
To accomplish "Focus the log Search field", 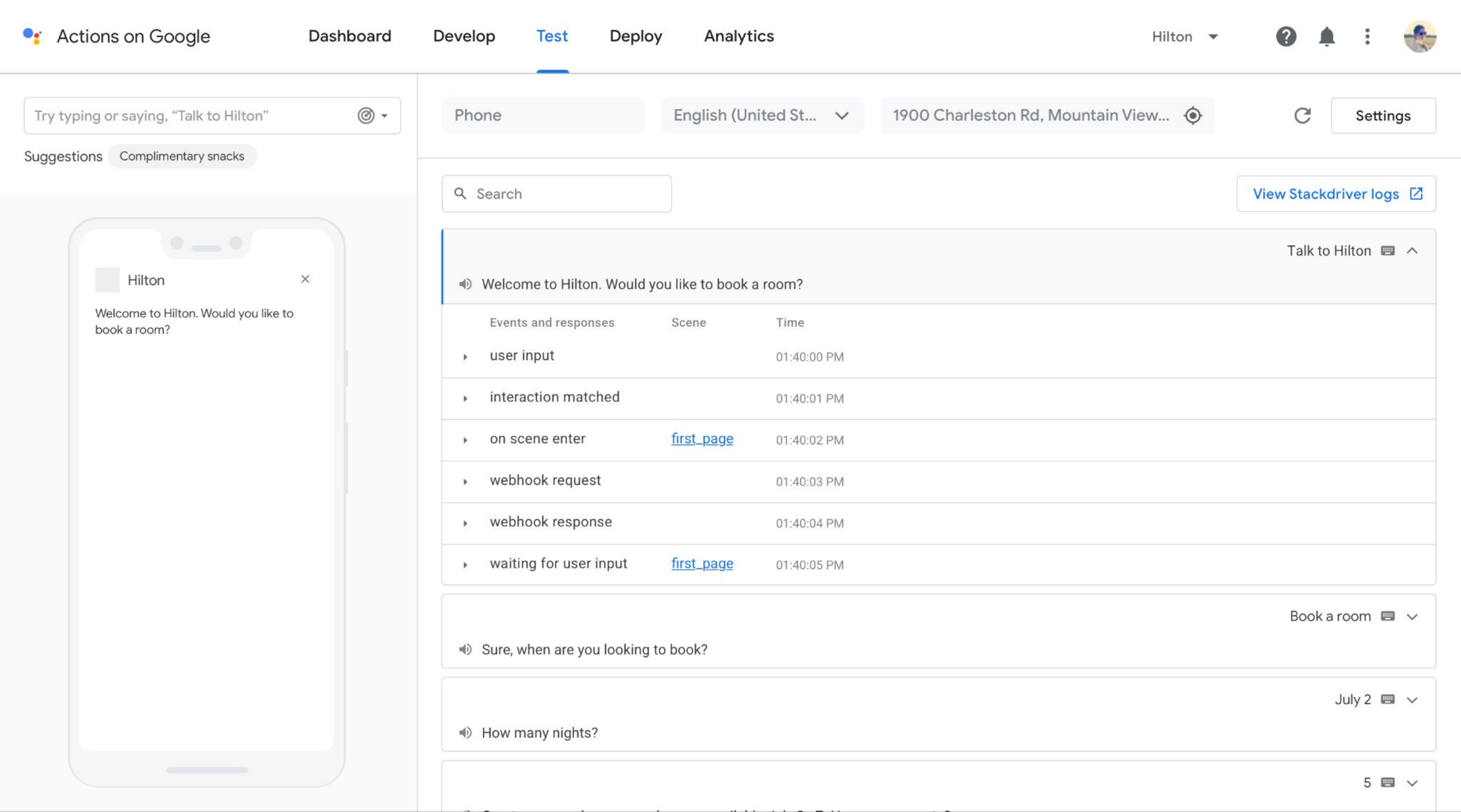I will pyautogui.click(x=556, y=193).
